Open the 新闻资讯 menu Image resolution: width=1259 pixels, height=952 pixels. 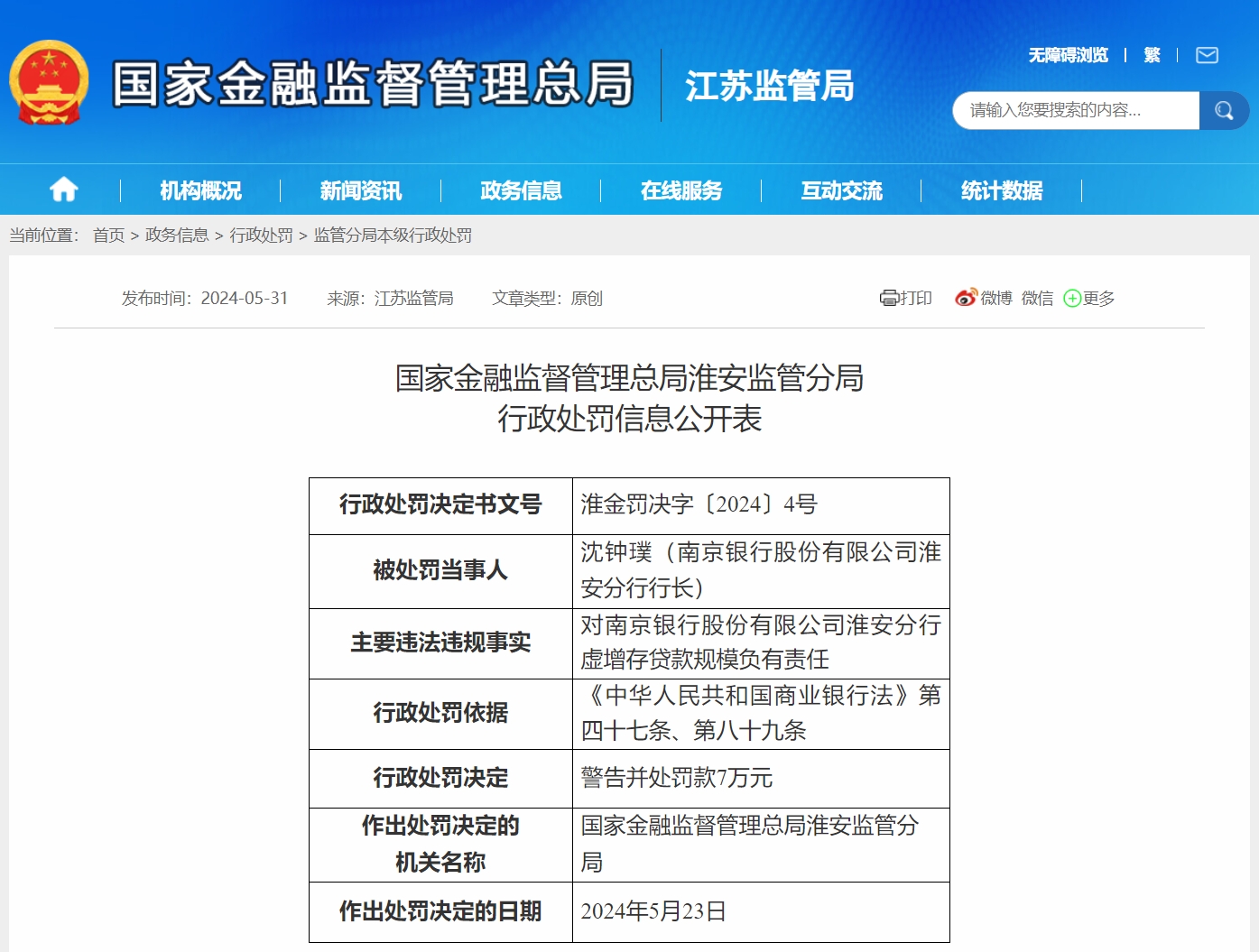pyautogui.click(x=361, y=190)
